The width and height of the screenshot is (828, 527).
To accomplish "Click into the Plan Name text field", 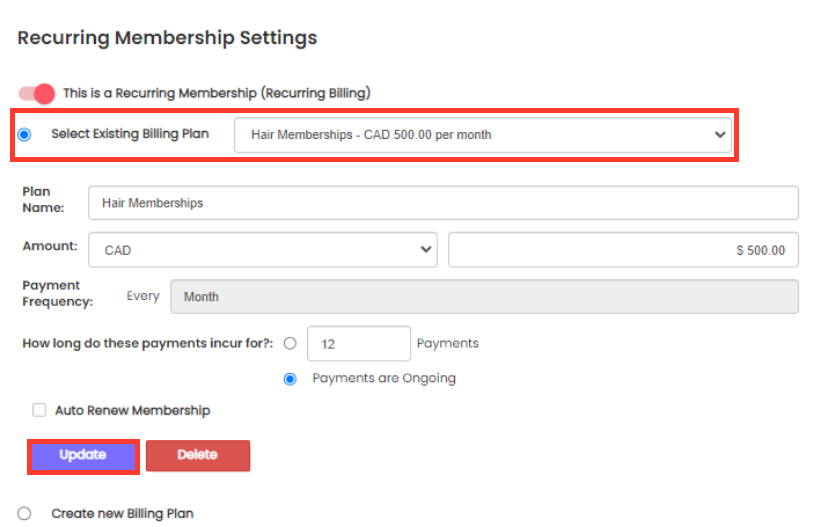I will point(443,203).
